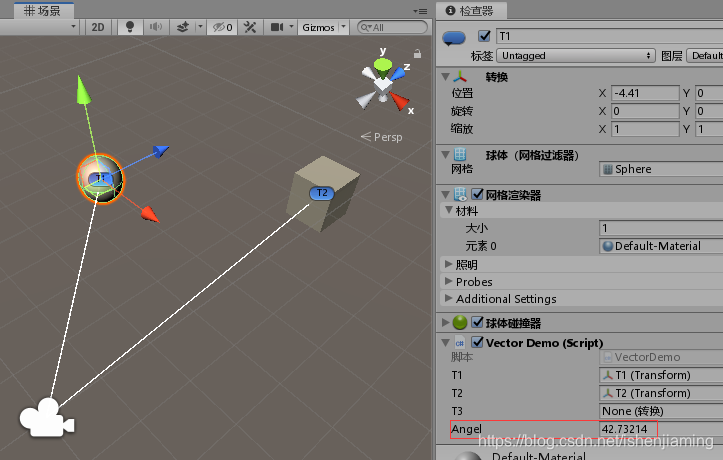Toggle the Persp projection label
723x460 pixels.
click(381, 137)
